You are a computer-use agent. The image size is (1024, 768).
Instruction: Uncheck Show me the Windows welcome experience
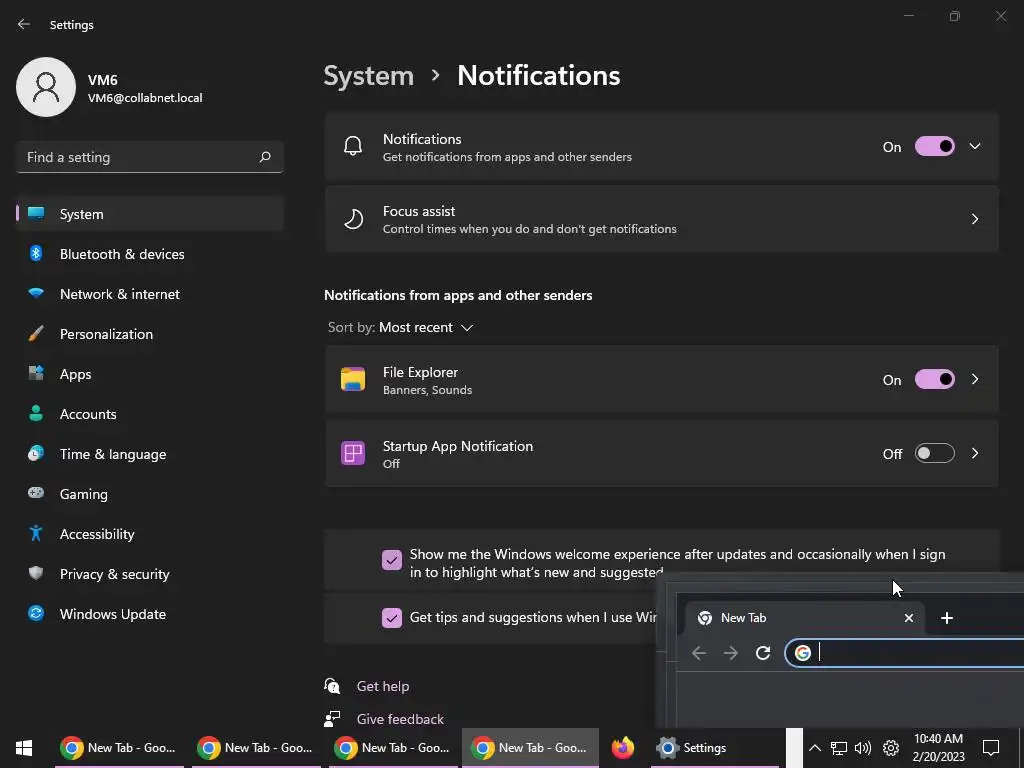[x=392, y=560]
